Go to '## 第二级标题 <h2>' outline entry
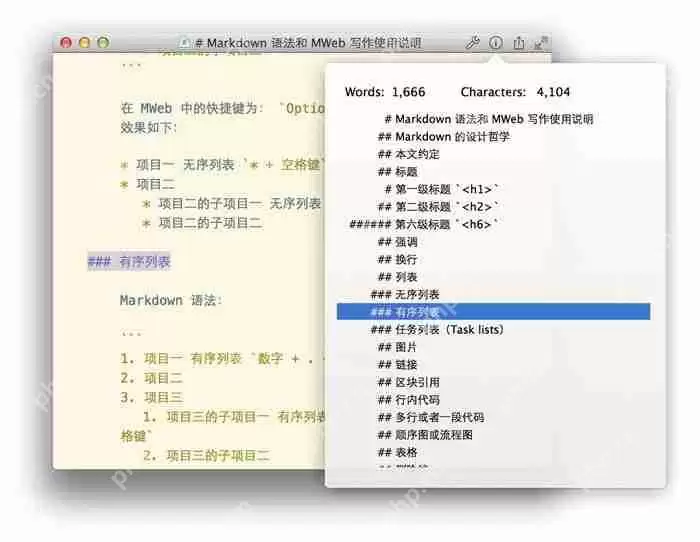700x542 pixels. (438, 207)
